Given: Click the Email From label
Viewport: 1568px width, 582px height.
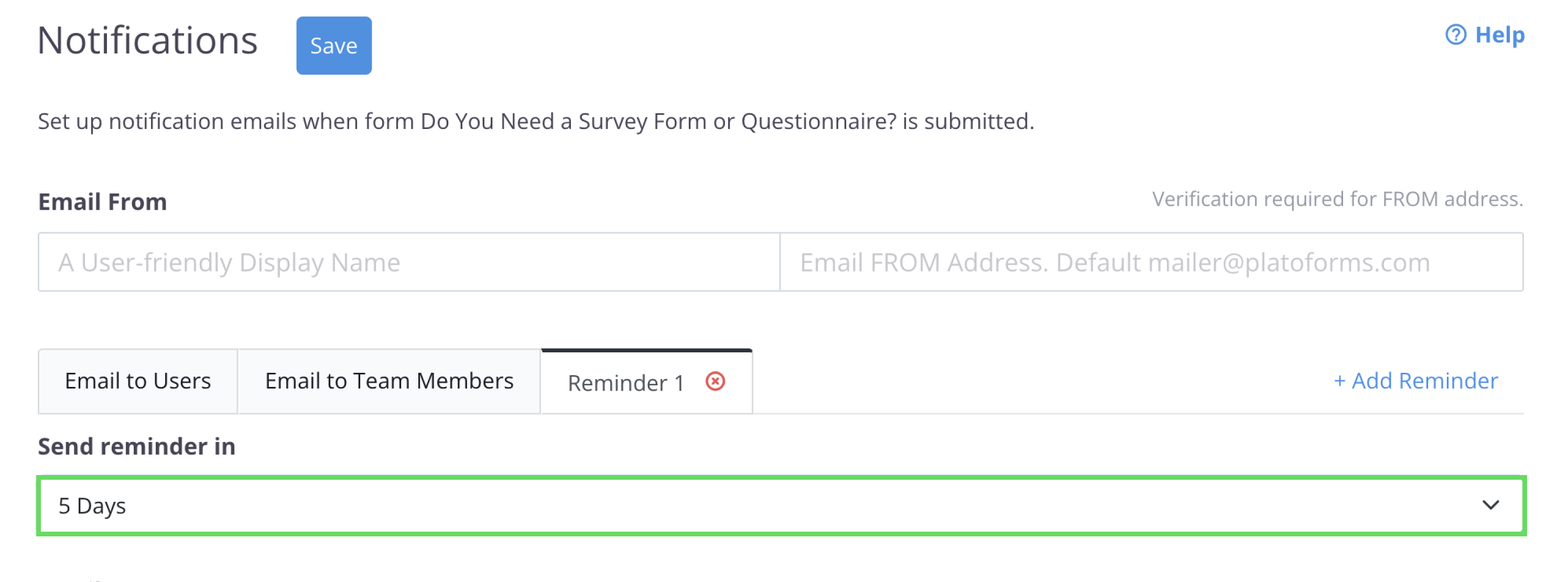Looking at the screenshot, I should tap(102, 202).
